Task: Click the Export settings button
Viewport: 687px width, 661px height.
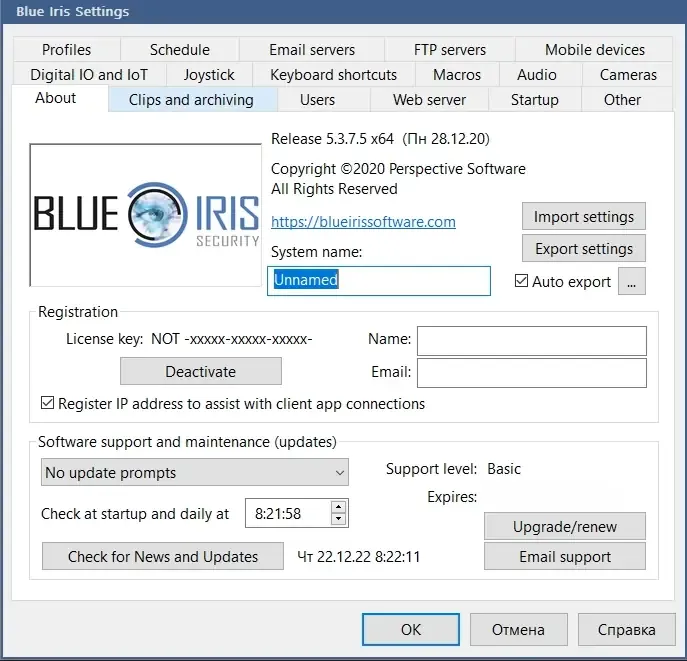Action: [x=584, y=248]
